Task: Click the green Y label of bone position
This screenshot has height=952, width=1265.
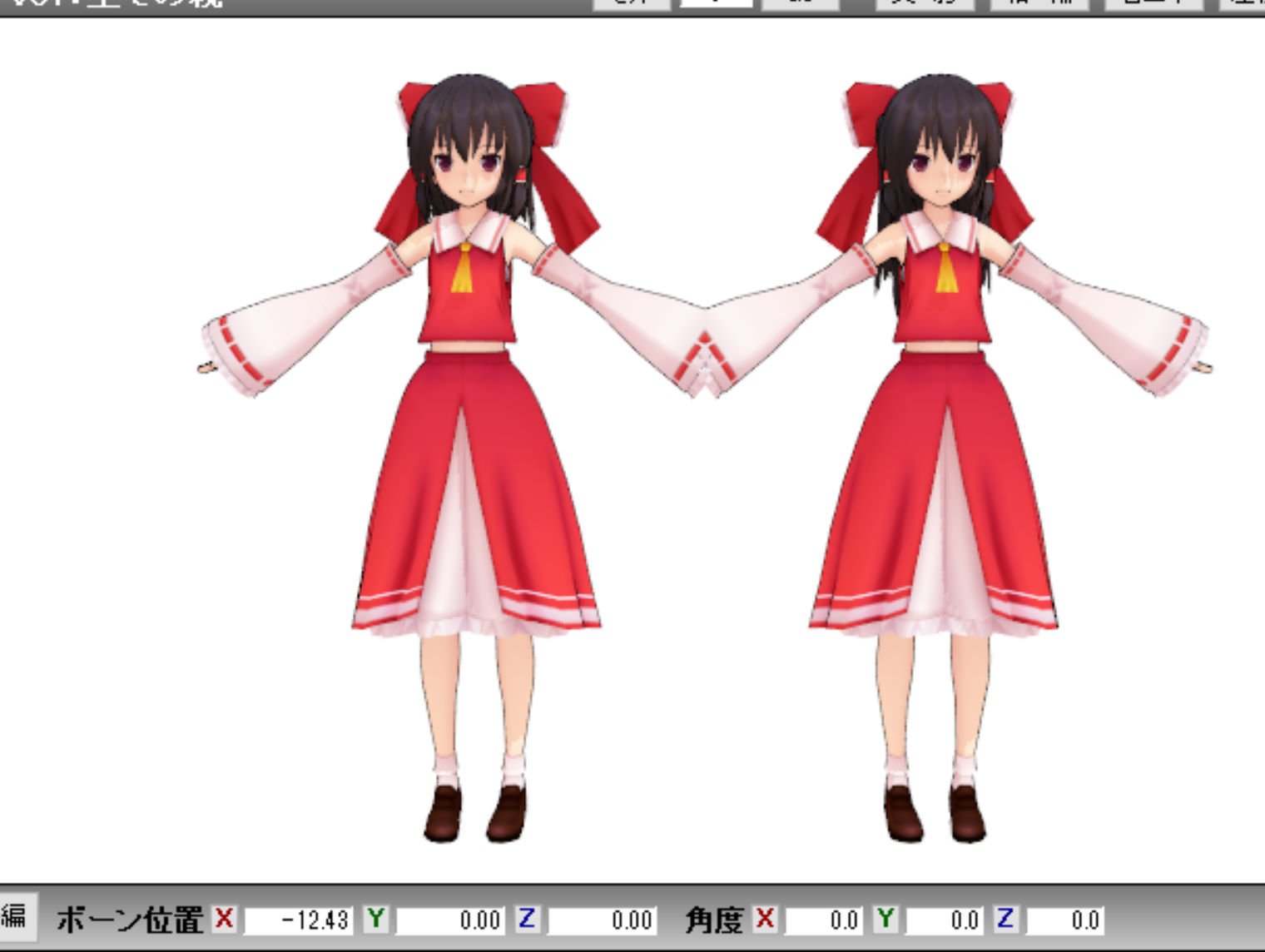Action: coord(376,919)
